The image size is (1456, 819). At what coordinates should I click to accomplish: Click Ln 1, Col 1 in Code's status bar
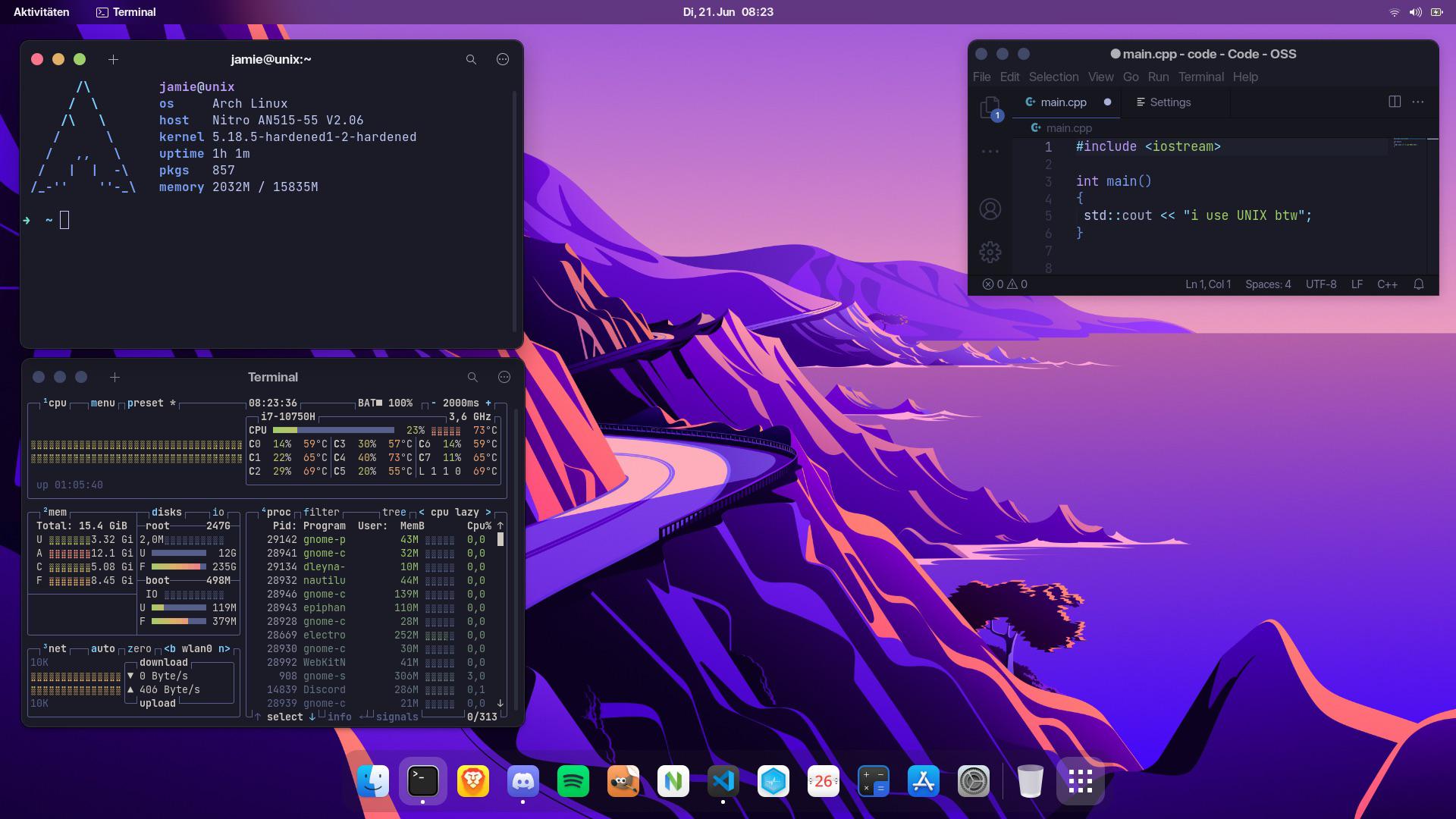pos(1207,284)
